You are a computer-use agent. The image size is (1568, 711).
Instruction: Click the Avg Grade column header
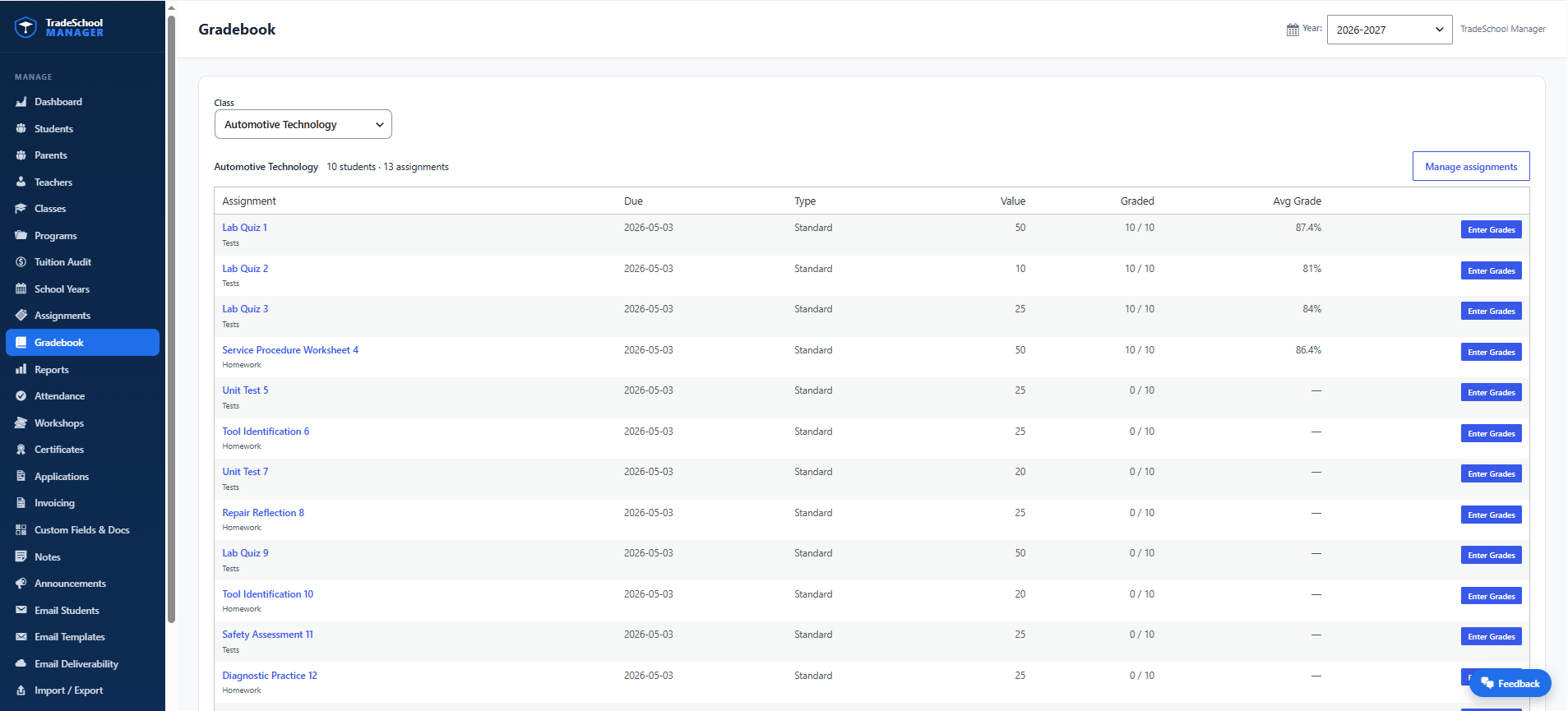coord(1297,201)
